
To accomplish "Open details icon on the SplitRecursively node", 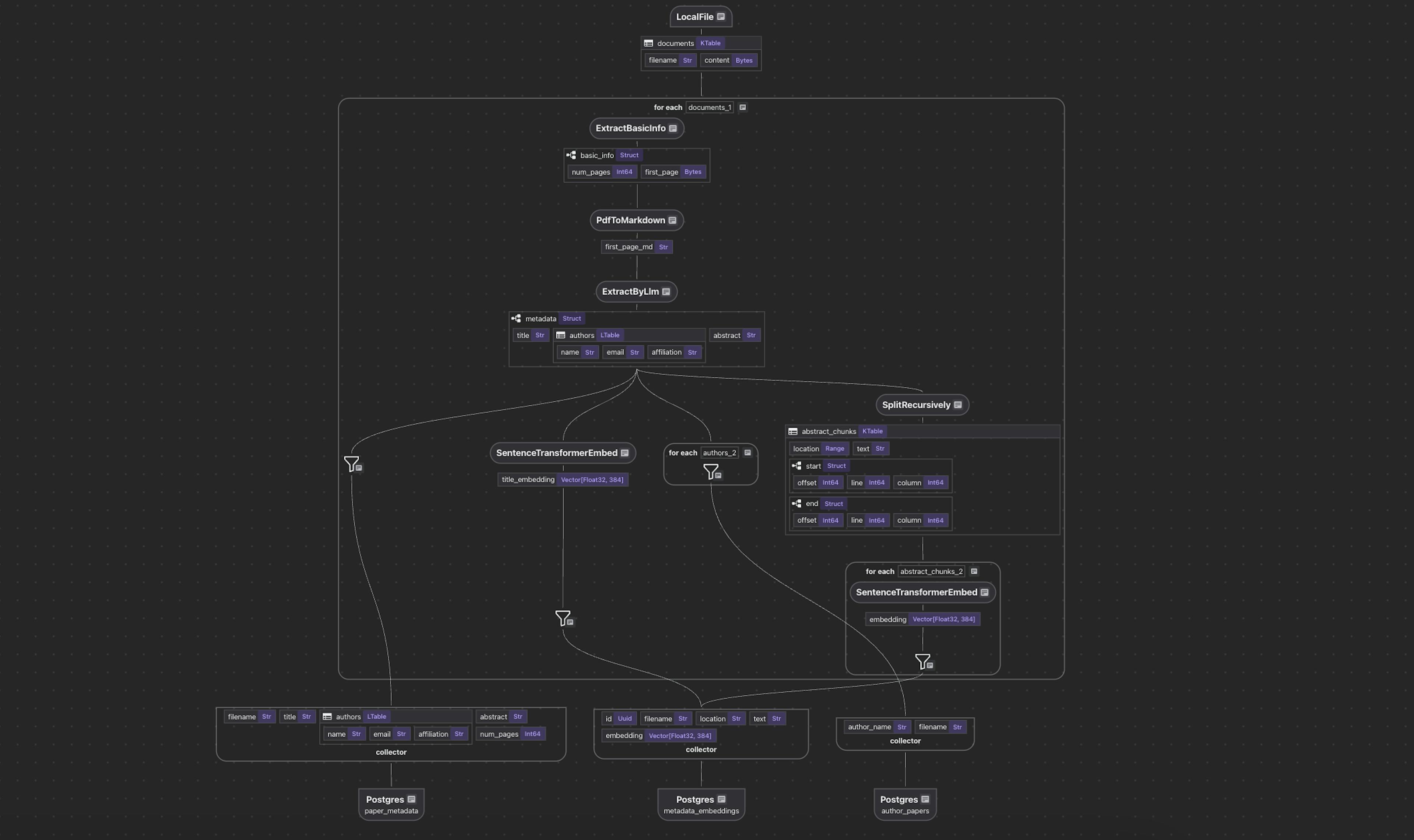I will [957, 404].
